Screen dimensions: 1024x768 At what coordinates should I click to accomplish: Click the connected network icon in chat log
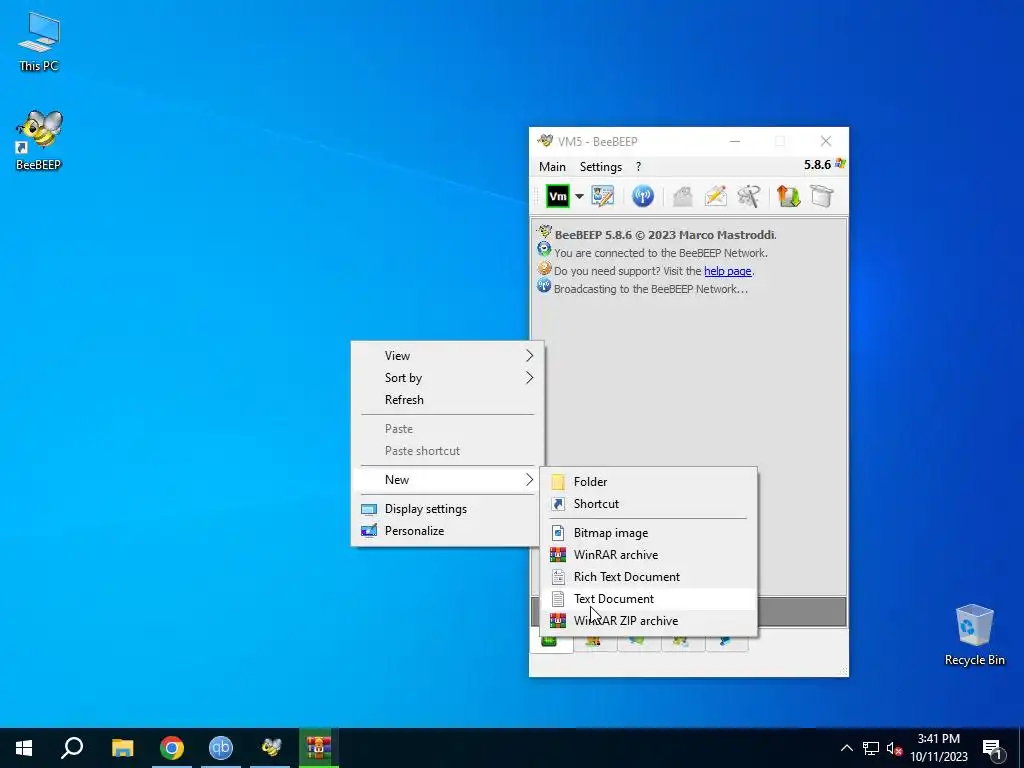tap(544, 249)
